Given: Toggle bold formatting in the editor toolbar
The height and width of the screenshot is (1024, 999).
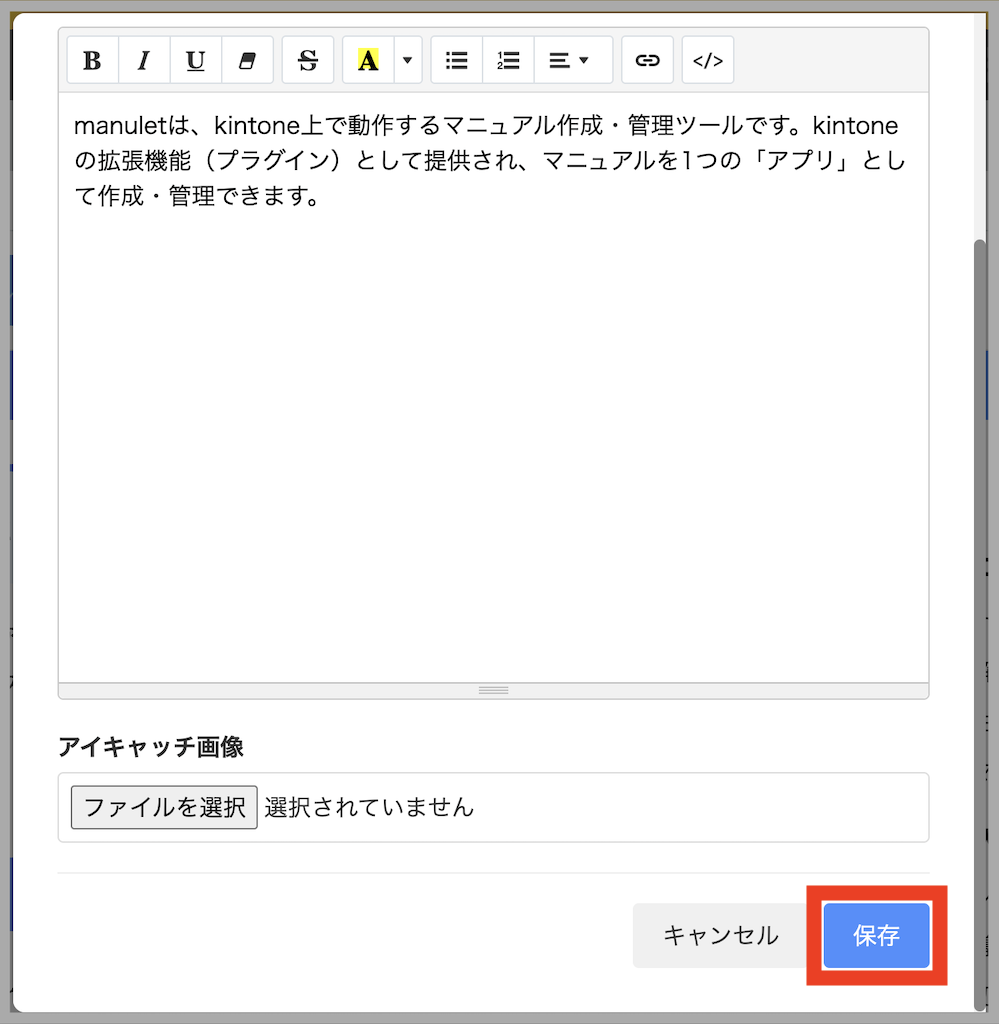Looking at the screenshot, I should point(92,60).
